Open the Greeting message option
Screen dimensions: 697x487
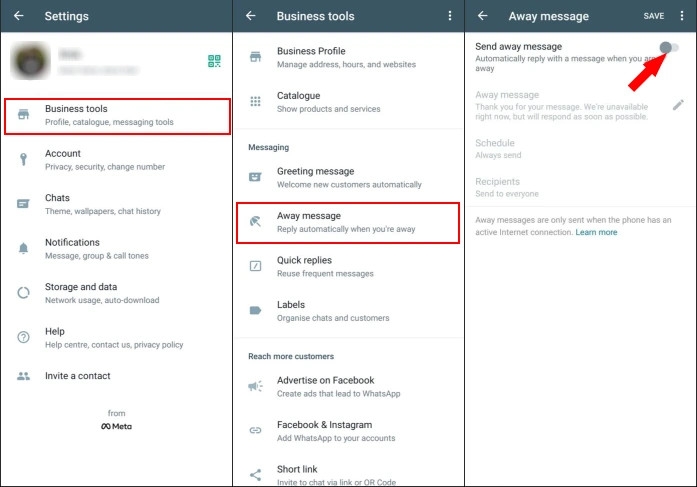pos(348,177)
